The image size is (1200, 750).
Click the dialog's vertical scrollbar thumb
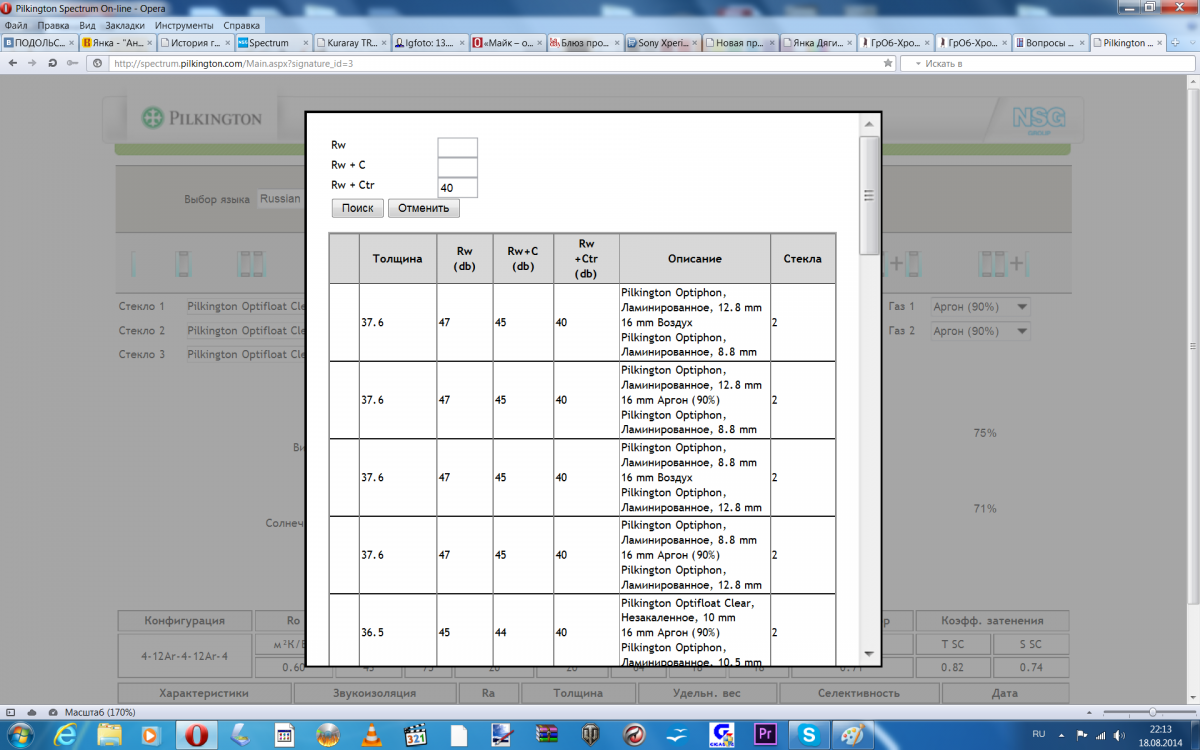[869, 195]
